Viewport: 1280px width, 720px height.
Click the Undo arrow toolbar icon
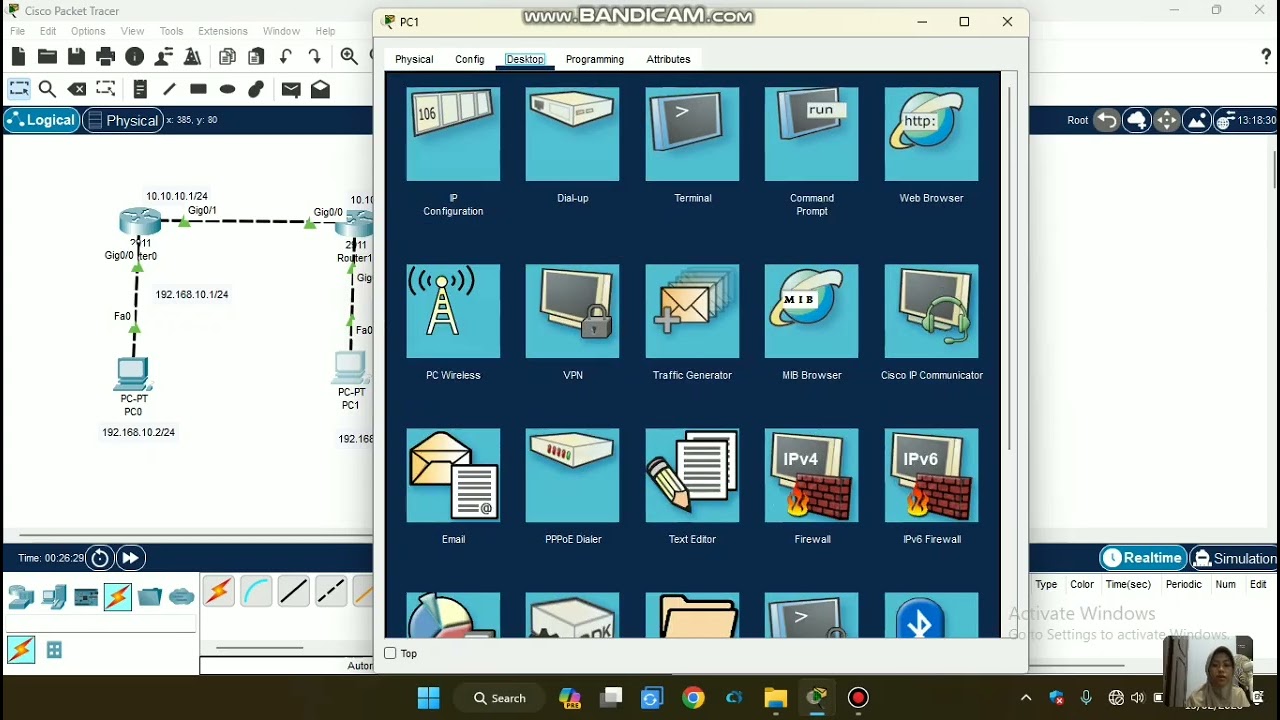[285, 57]
